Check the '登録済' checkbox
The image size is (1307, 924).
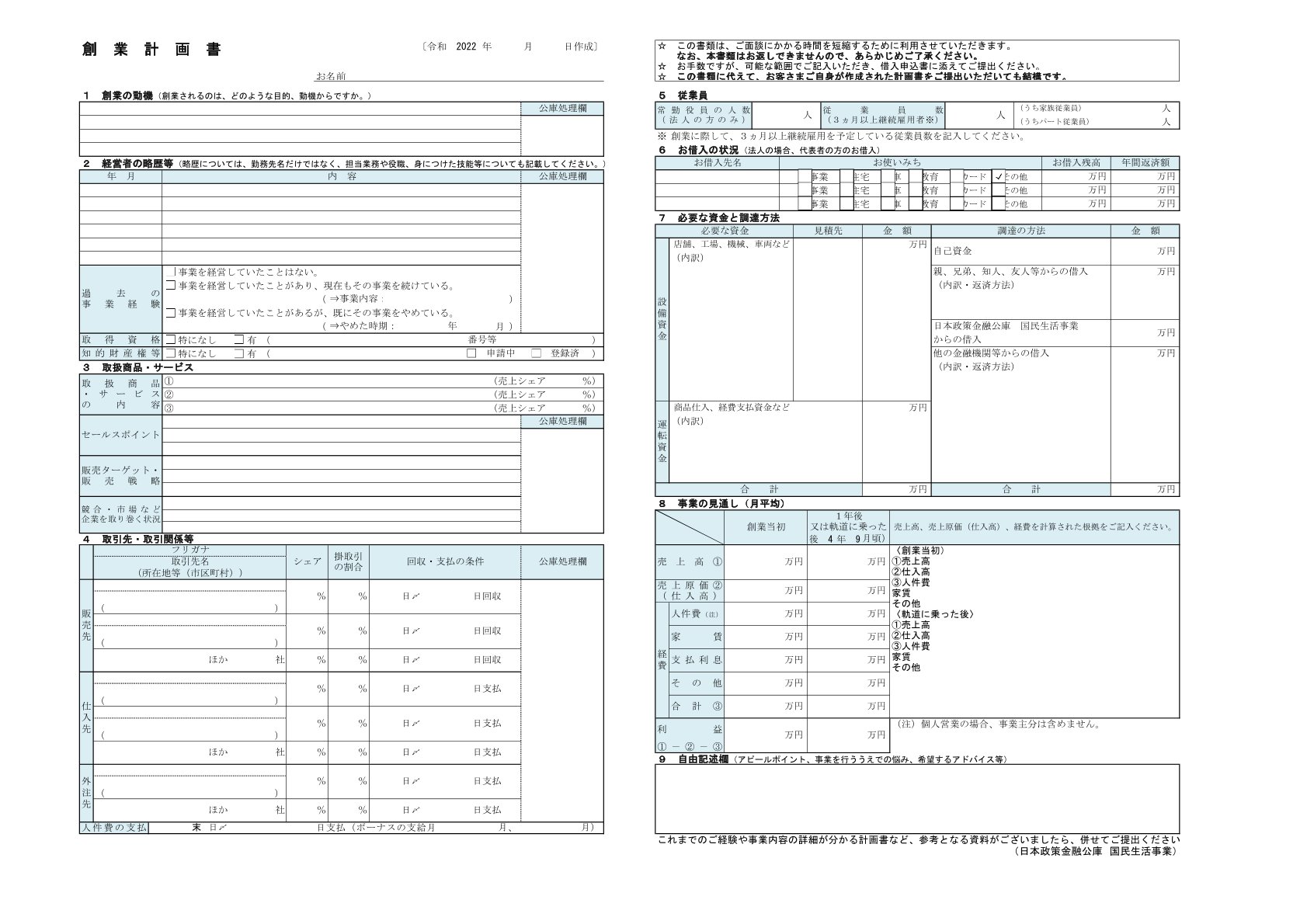(x=536, y=353)
